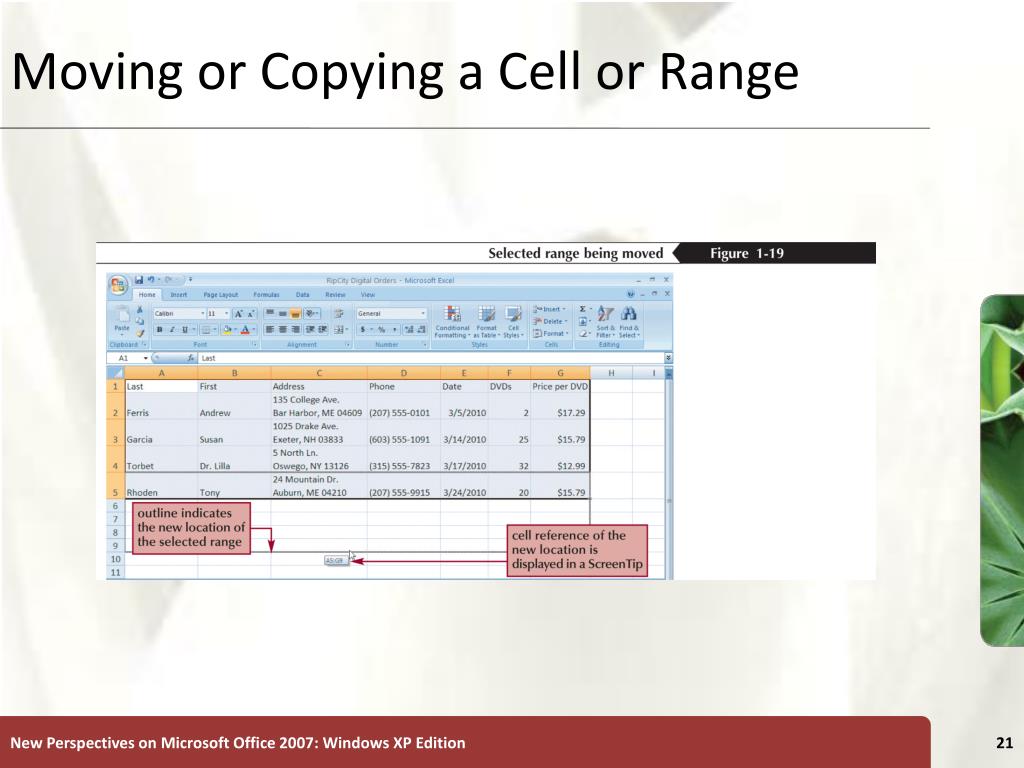Viewport: 1024px width, 768px height.
Task: Increase decimal places
Action: [x=409, y=330]
